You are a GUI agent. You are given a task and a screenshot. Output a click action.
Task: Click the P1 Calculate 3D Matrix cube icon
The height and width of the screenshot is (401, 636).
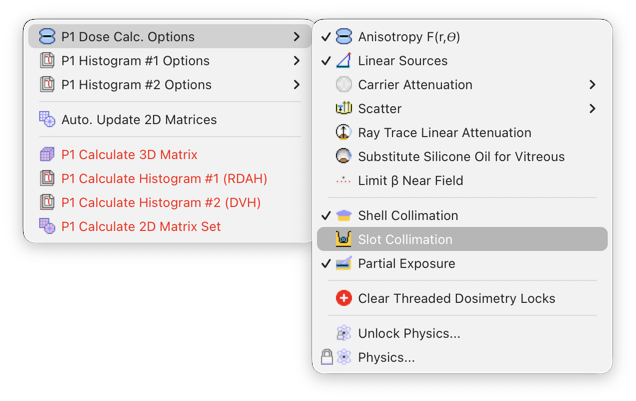47,155
